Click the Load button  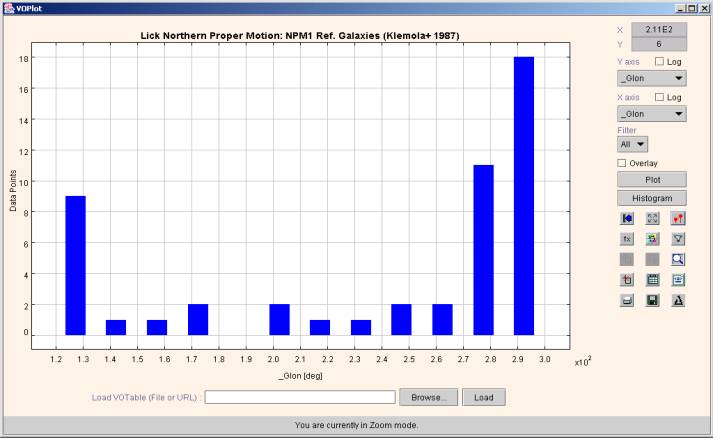click(x=483, y=397)
